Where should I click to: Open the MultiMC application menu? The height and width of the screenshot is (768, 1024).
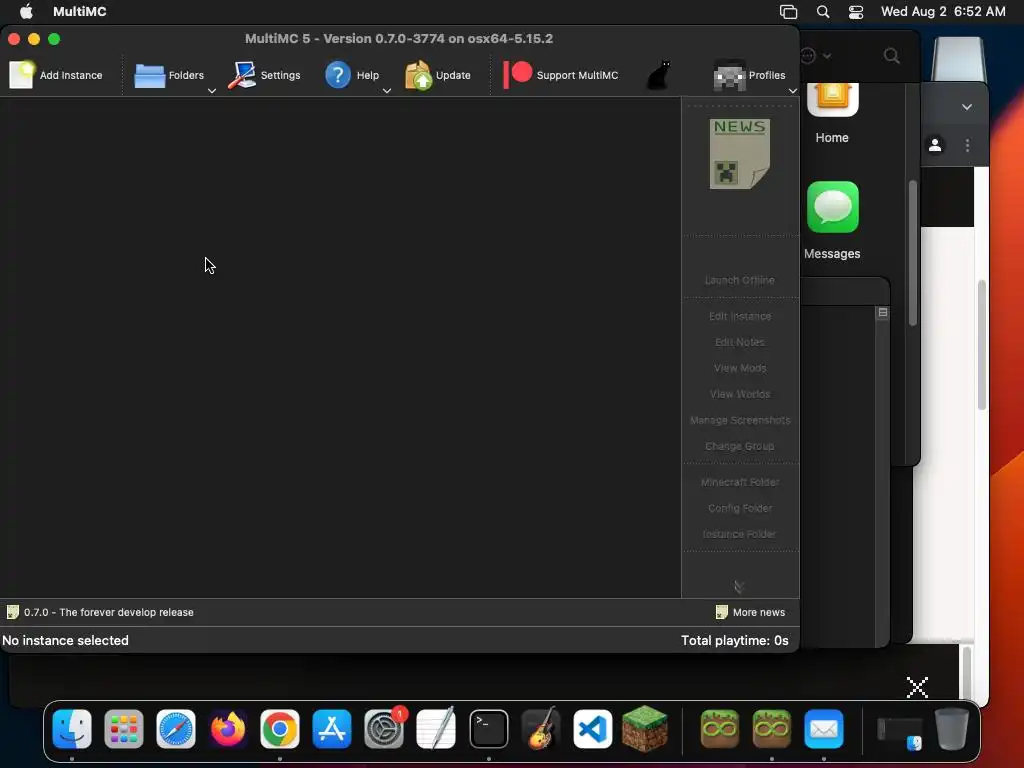(x=80, y=11)
